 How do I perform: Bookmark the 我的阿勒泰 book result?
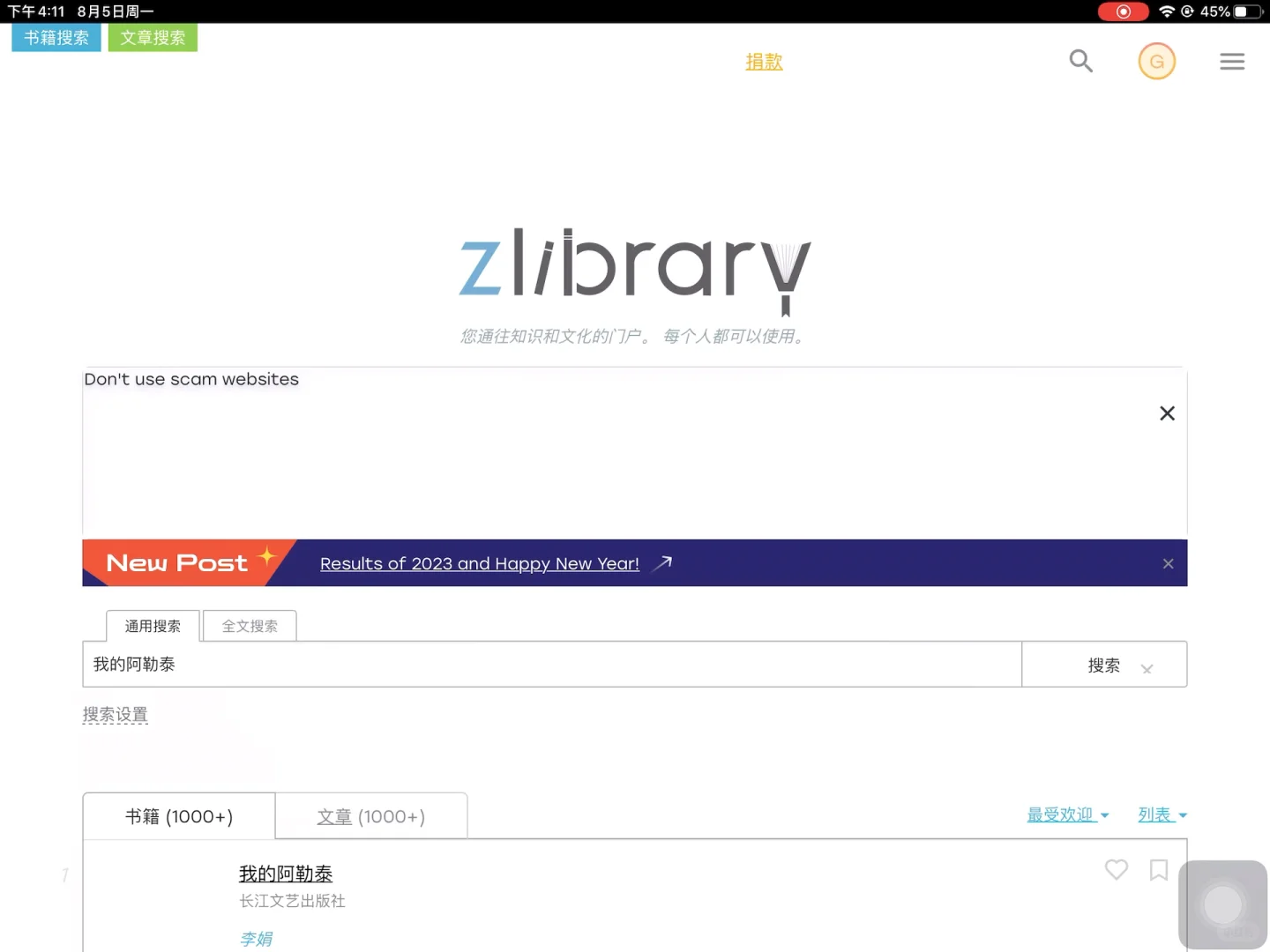point(1159,870)
